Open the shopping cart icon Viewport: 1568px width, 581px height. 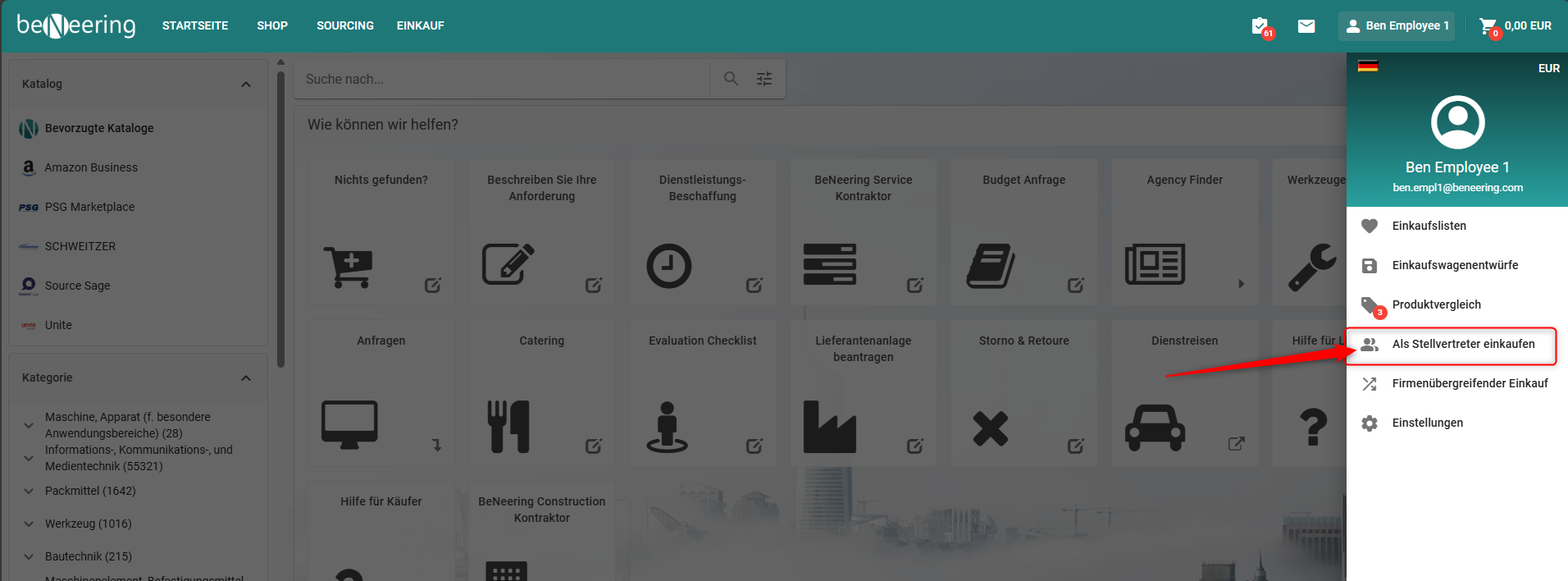[1488, 26]
